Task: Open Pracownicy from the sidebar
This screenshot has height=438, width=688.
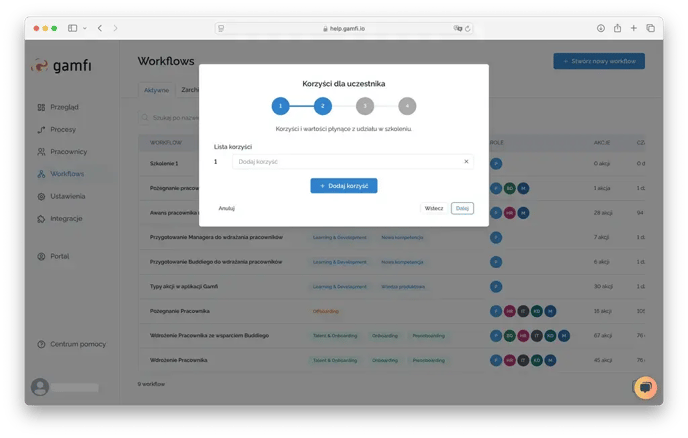Action: tap(41, 152)
